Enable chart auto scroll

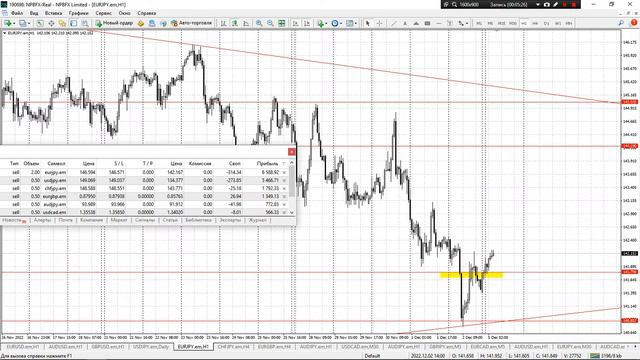(x=296, y=23)
